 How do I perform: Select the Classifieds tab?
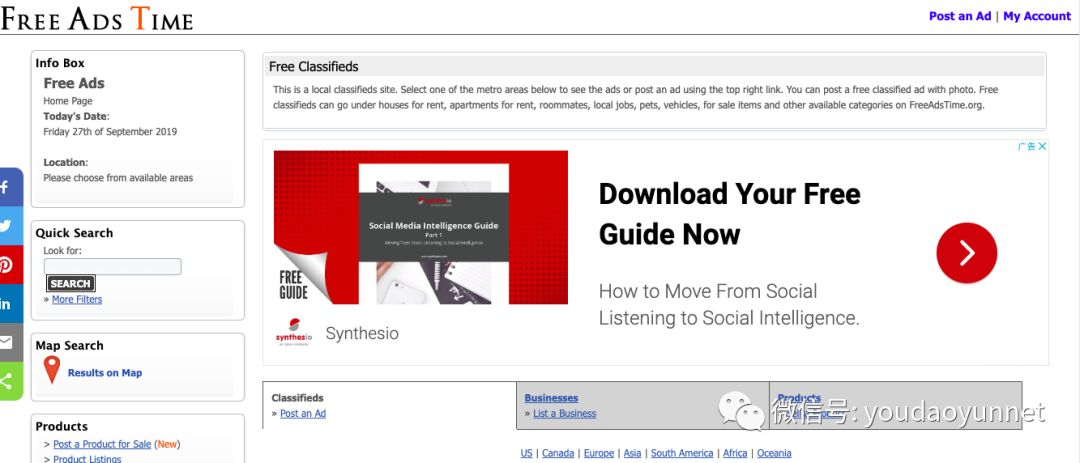coord(297,398)
